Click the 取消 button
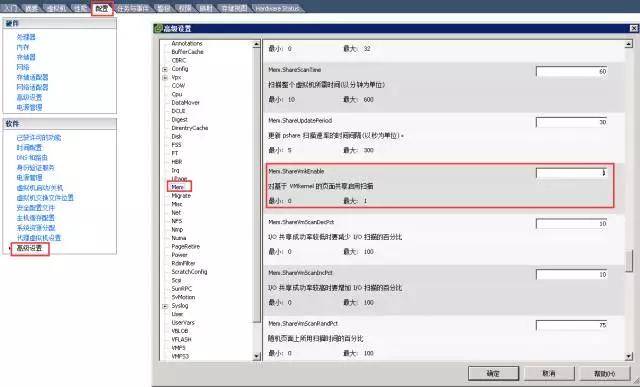 pos(549,373)
